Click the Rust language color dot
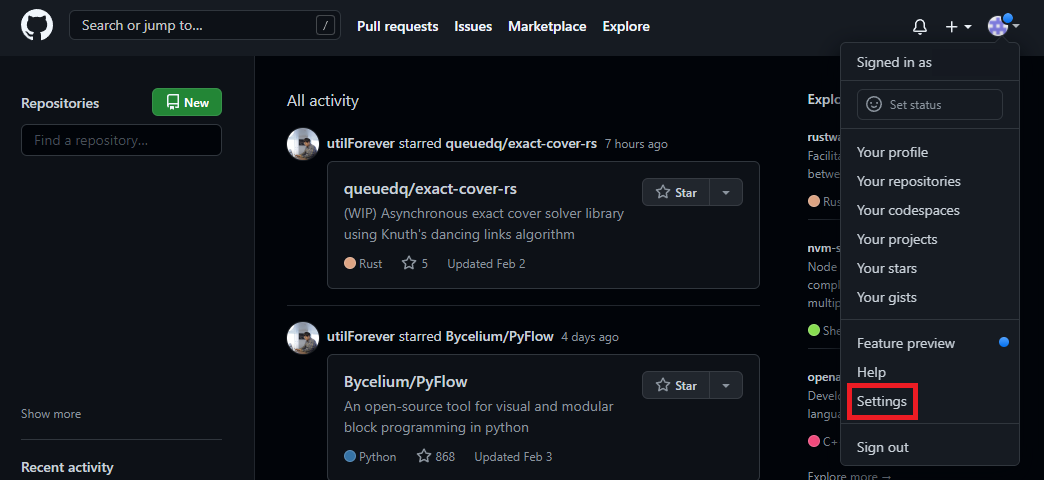The image size is (1044, 480). pos(350,264)
